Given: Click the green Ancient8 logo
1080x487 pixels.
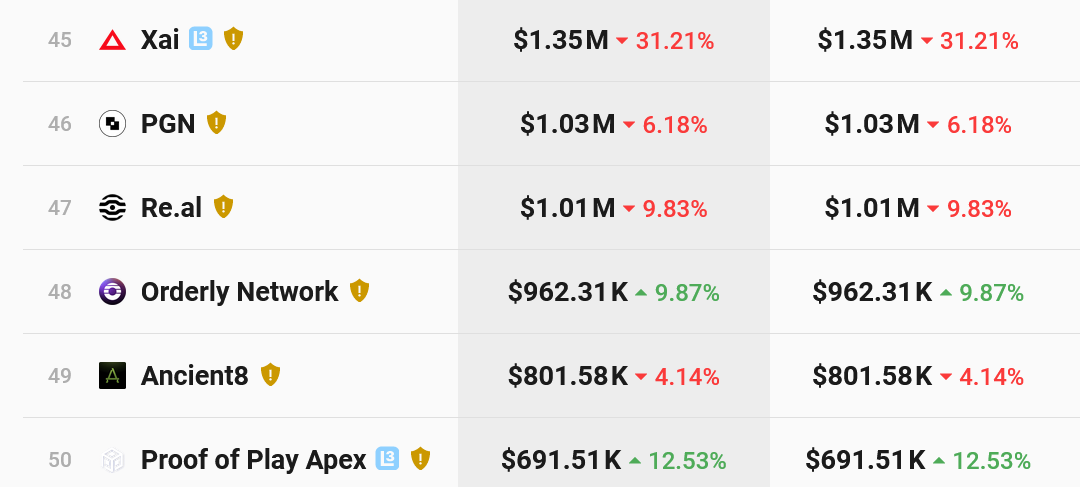Looking at the screenshot, I should 112,376.
